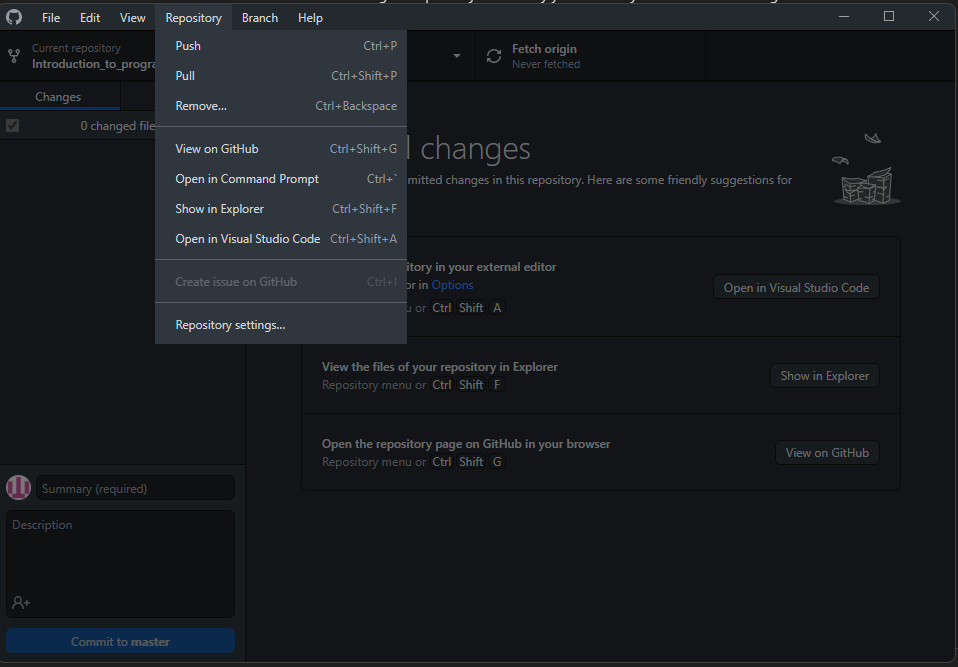This screenshot has width=958, height=667.
Task: Click the Open in Visual Studio Code button
Action: pos(796,287)
